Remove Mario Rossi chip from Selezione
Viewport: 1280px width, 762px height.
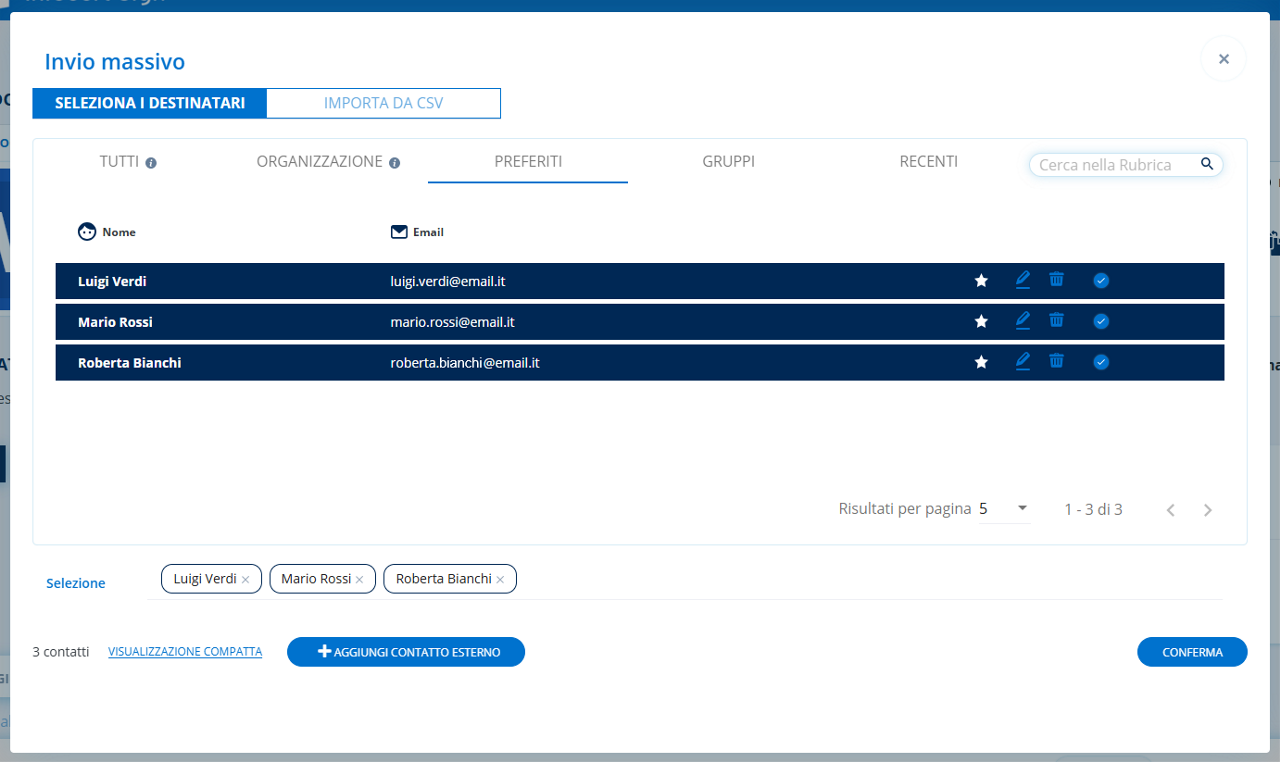pos(359,580)
